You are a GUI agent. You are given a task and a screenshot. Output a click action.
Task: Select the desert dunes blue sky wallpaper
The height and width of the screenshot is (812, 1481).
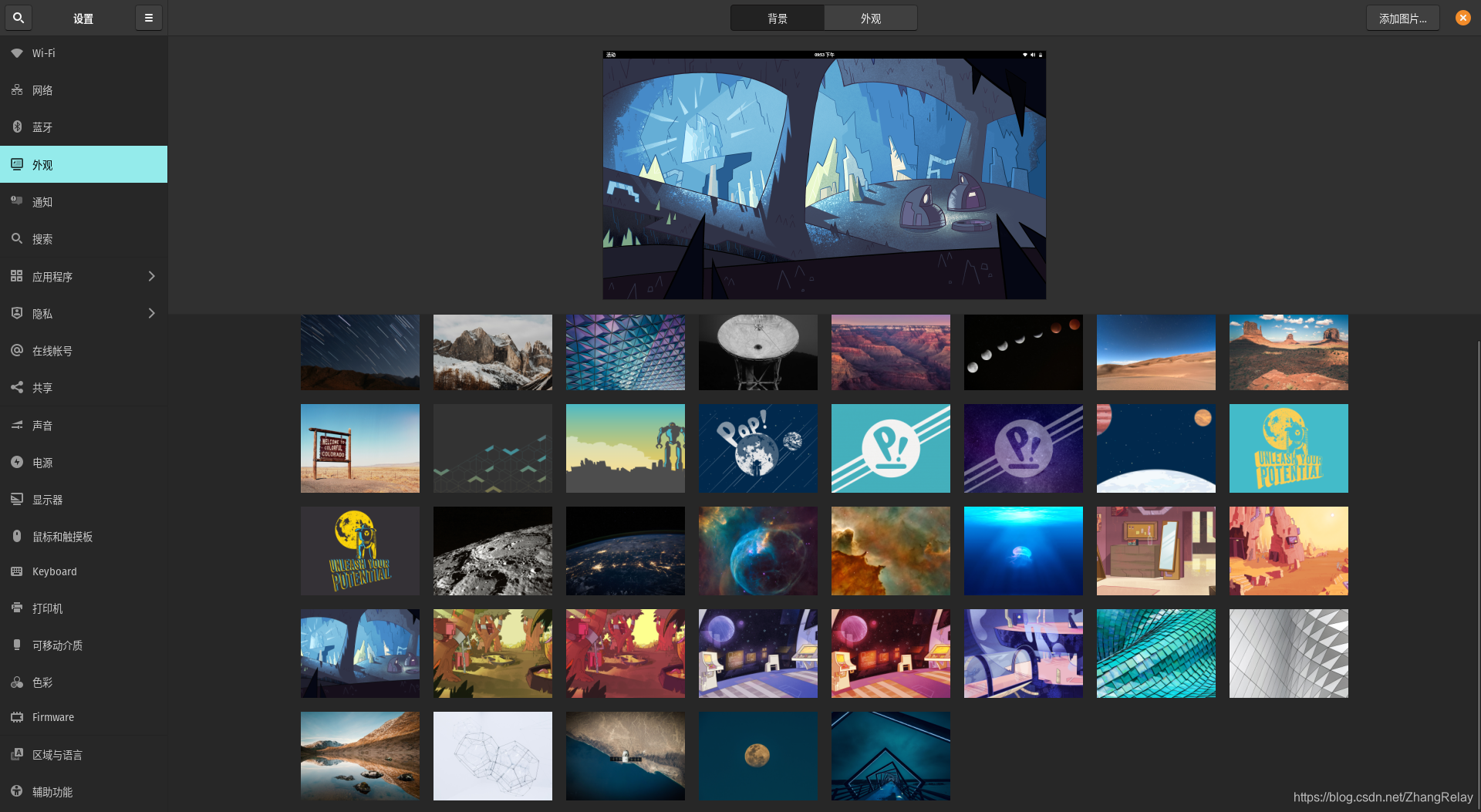[x=1156, y=352]
